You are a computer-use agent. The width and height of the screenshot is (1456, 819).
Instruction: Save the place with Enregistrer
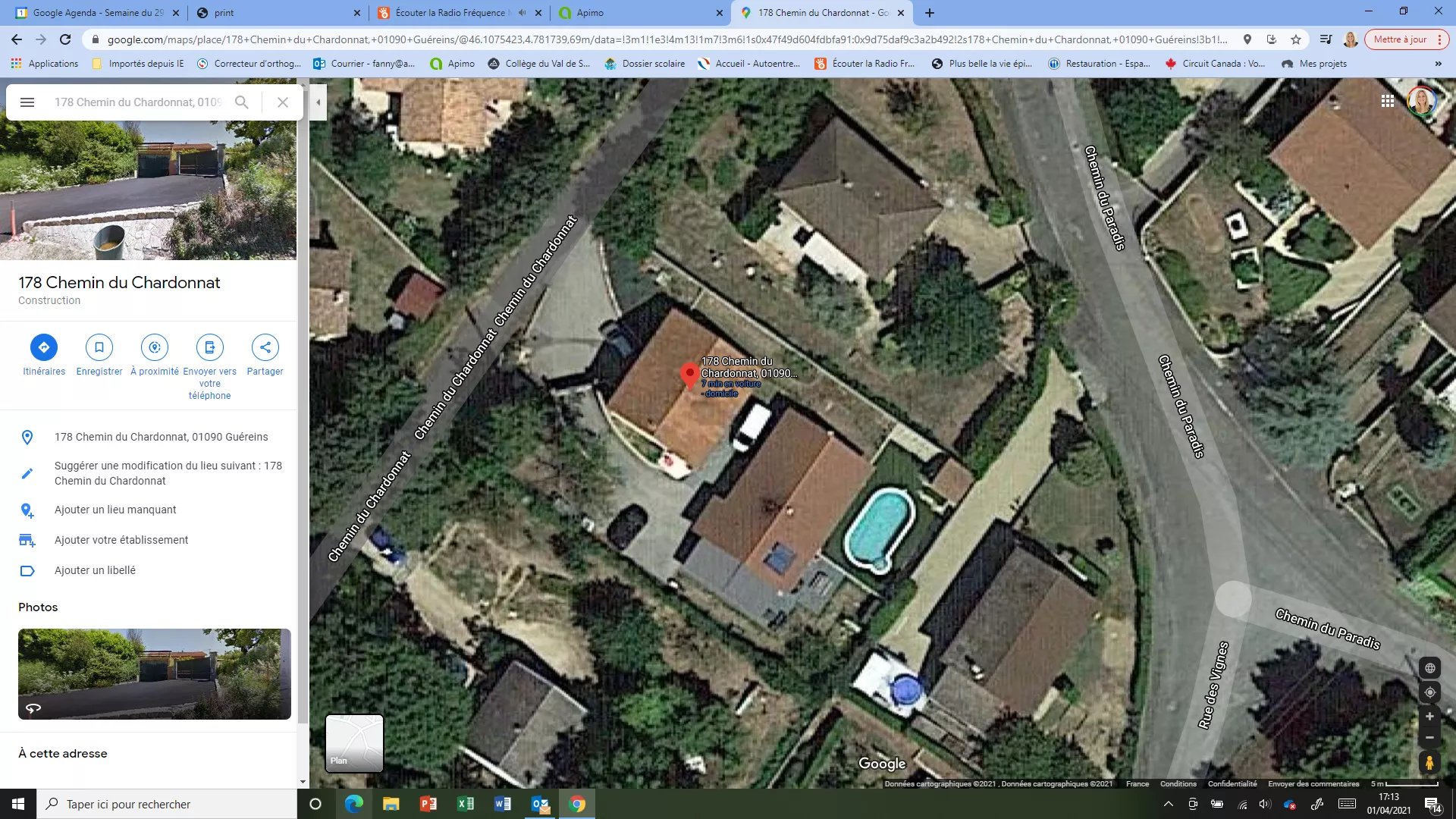coord(99,356)
